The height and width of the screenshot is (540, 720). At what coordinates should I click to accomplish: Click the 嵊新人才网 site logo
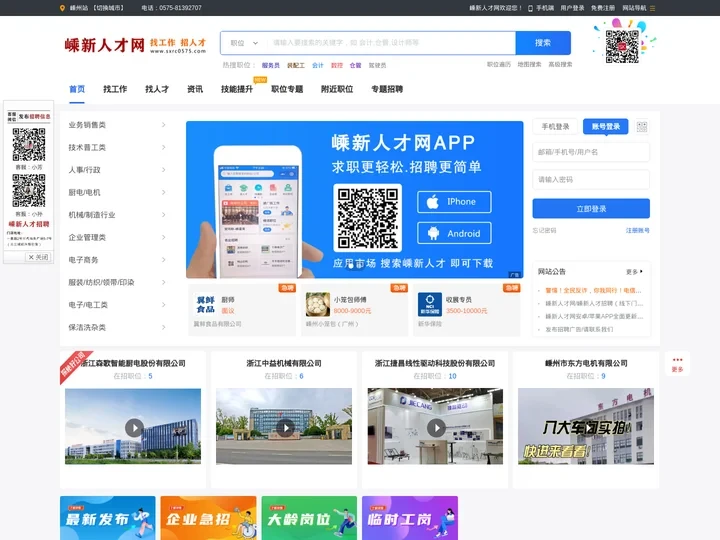[135, 45]
